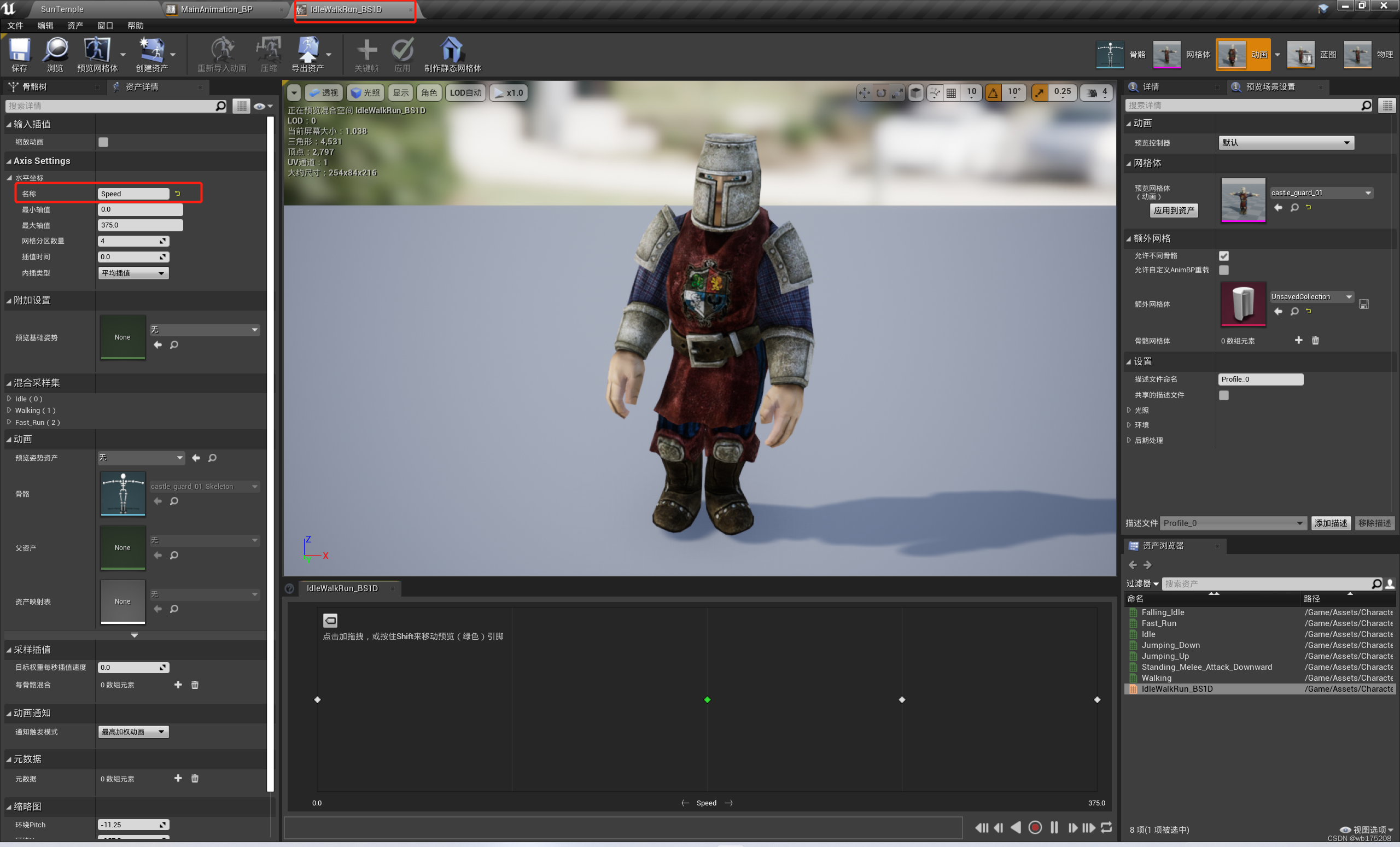
Task: Uncheck the 允许不同骨骼 checkbox
Action: tap(1223, 256)
